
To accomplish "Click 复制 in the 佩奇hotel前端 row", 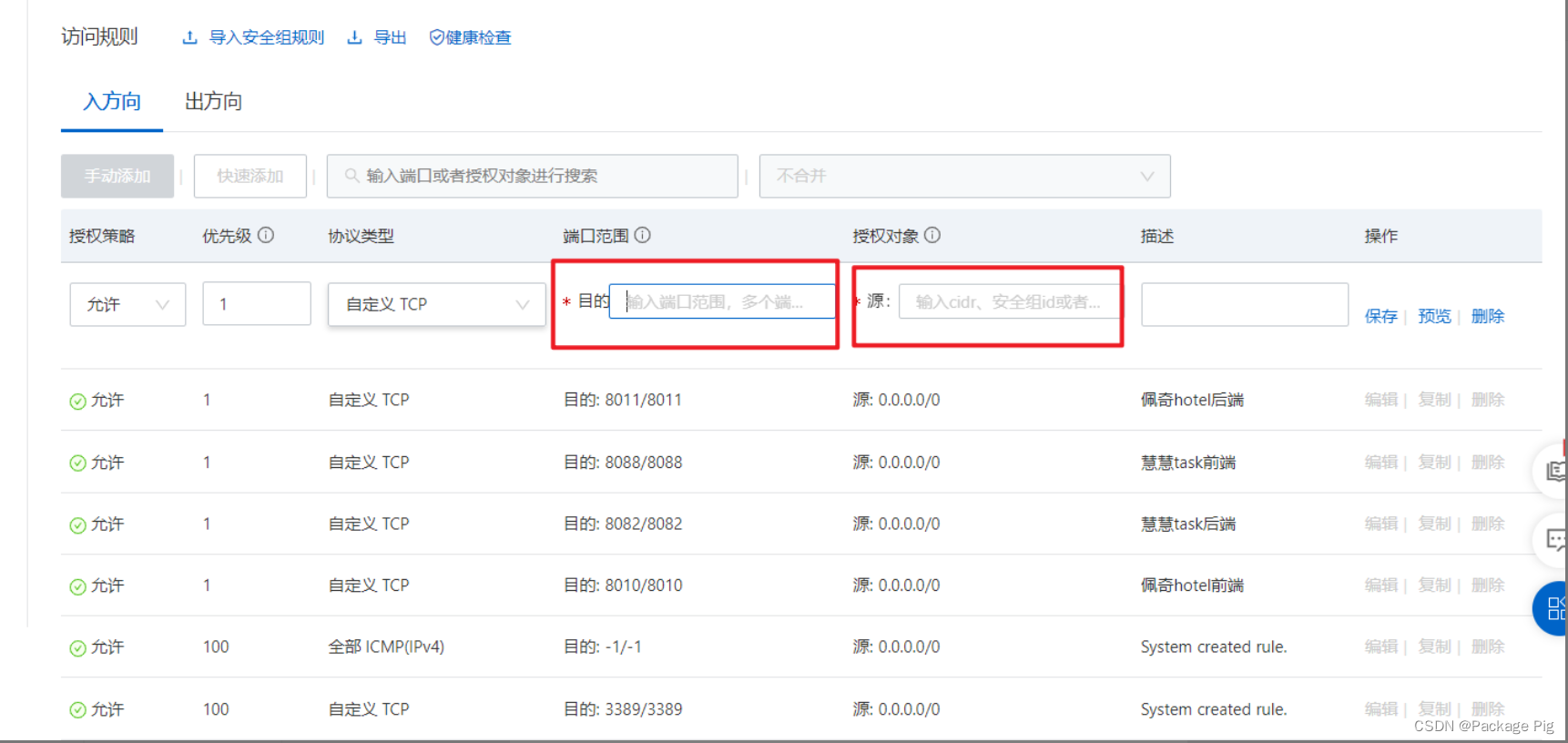I will [x=1434, y=585].
